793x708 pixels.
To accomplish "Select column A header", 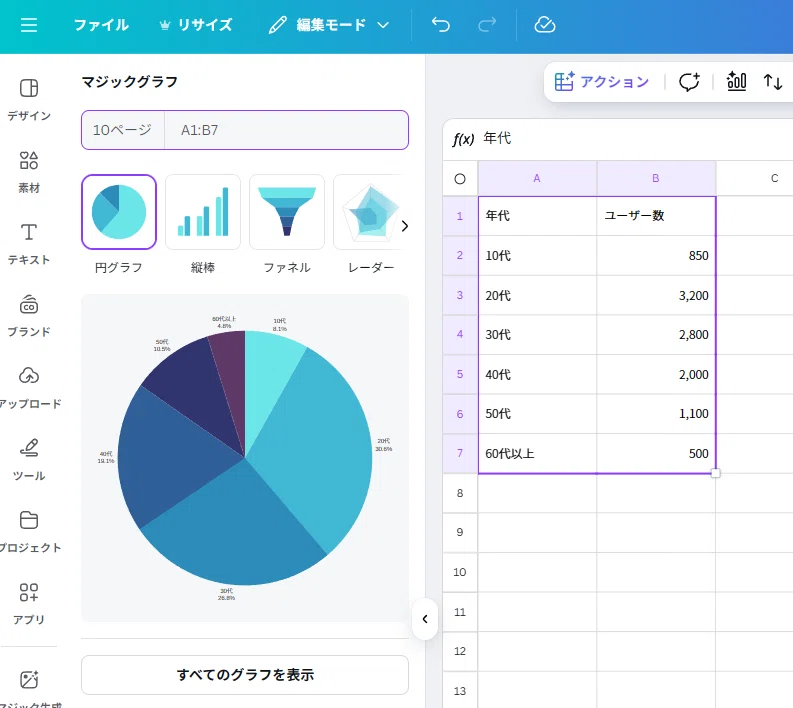I will [x=537, y=179].
